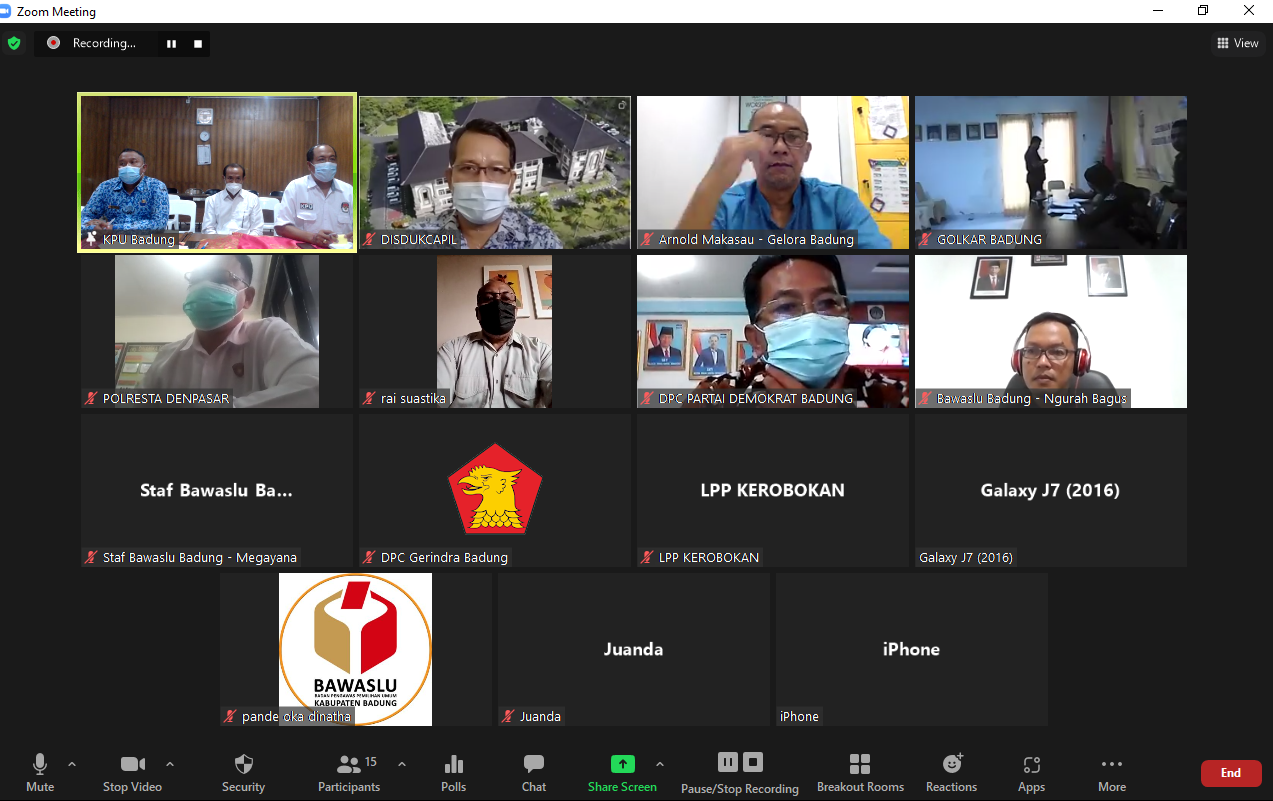1273x801 pixels.
Task: Expand video options arrow beside Stop Video
Action: tap(170, 764)
